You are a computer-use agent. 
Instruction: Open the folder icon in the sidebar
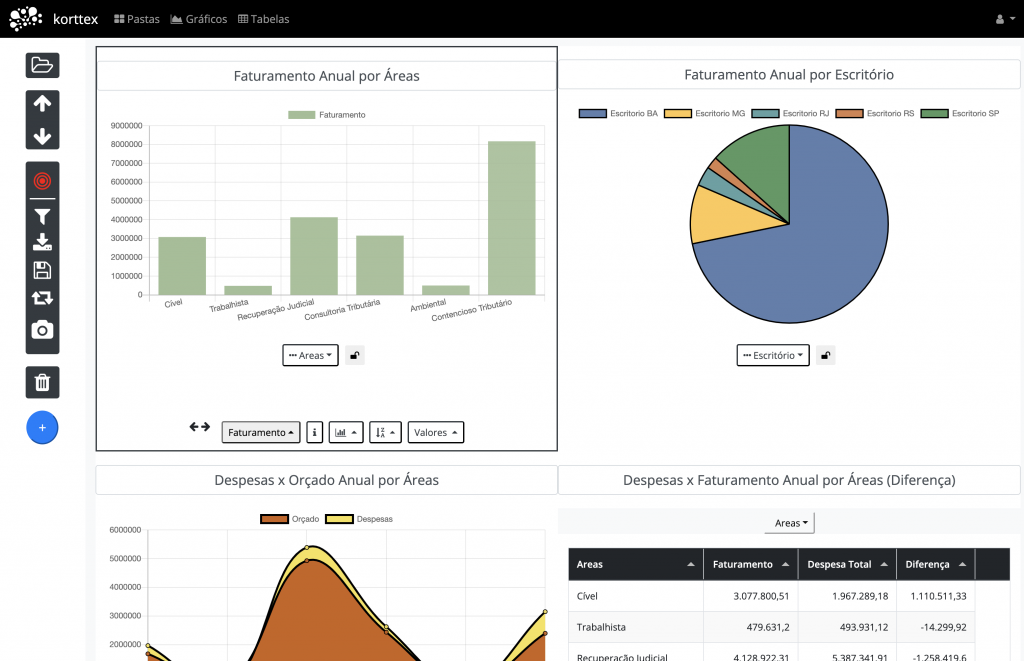(42, 65)
